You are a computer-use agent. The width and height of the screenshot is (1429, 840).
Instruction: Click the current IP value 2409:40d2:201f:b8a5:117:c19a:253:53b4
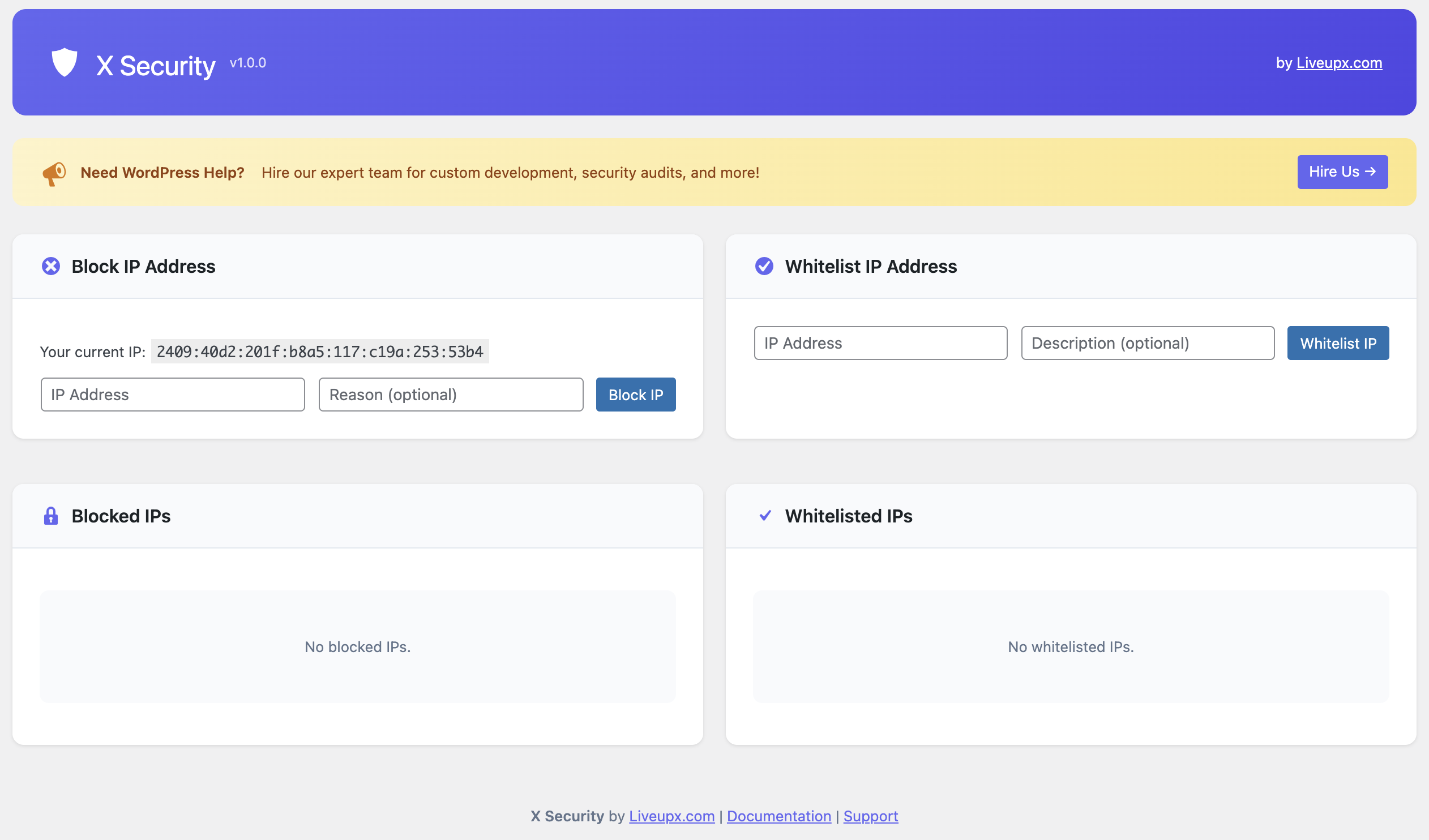coord(320,352)
